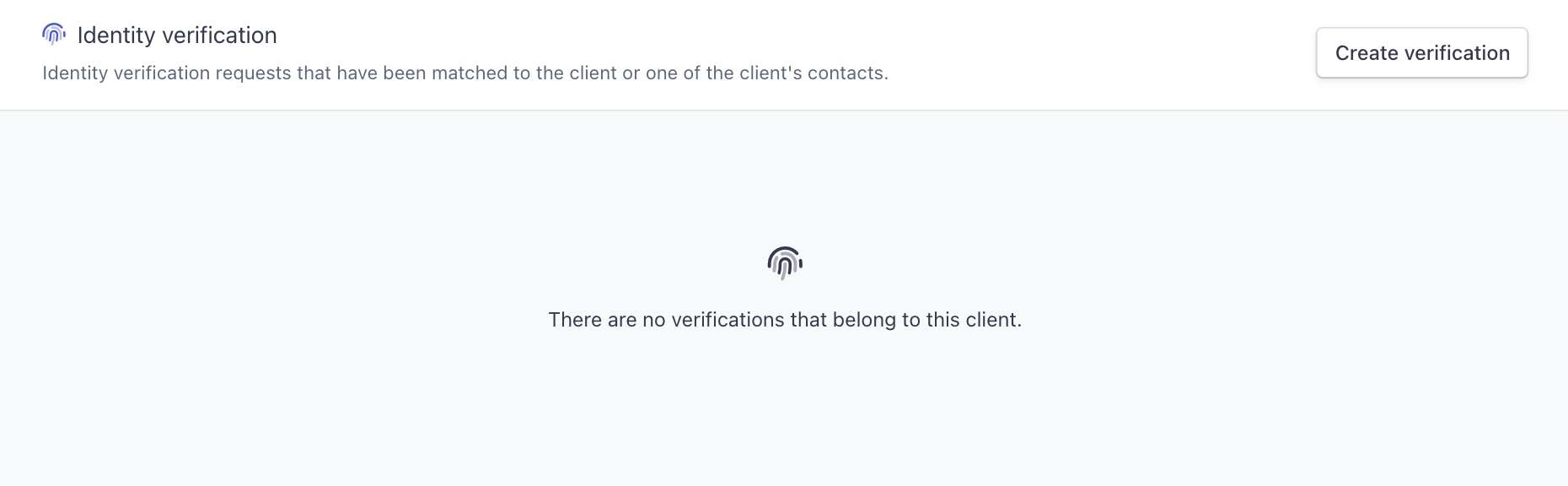Click the Create verification button
The image size is (1568, 486).
tap(1421, 53)
